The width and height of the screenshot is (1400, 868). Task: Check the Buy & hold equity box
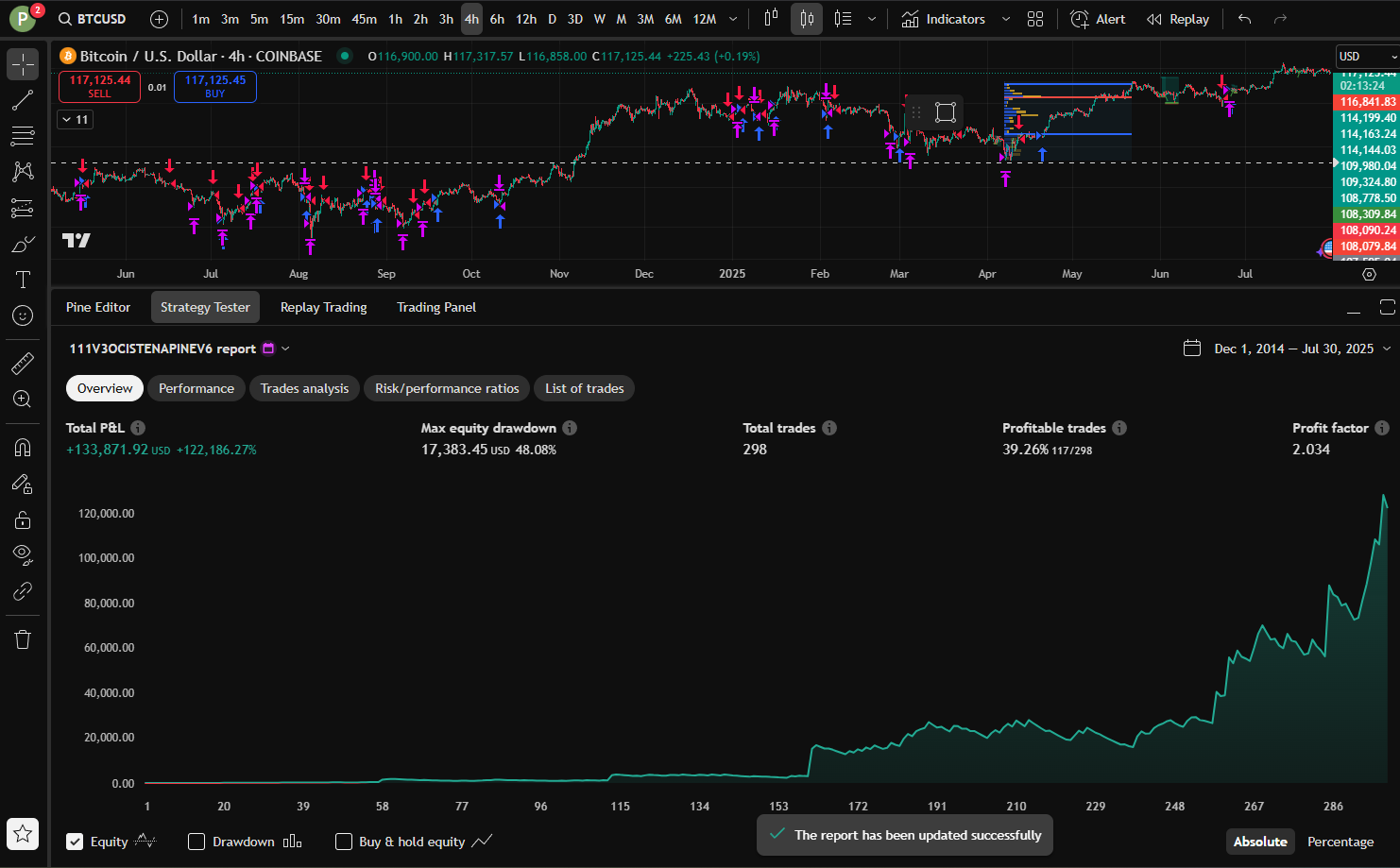click(x=344, y=842)
